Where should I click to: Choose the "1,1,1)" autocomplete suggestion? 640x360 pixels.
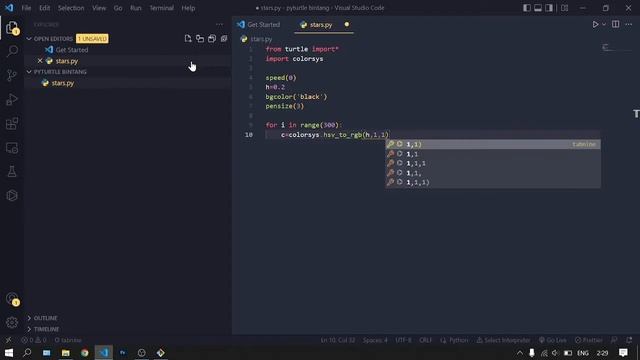click(x=493, y=182)
